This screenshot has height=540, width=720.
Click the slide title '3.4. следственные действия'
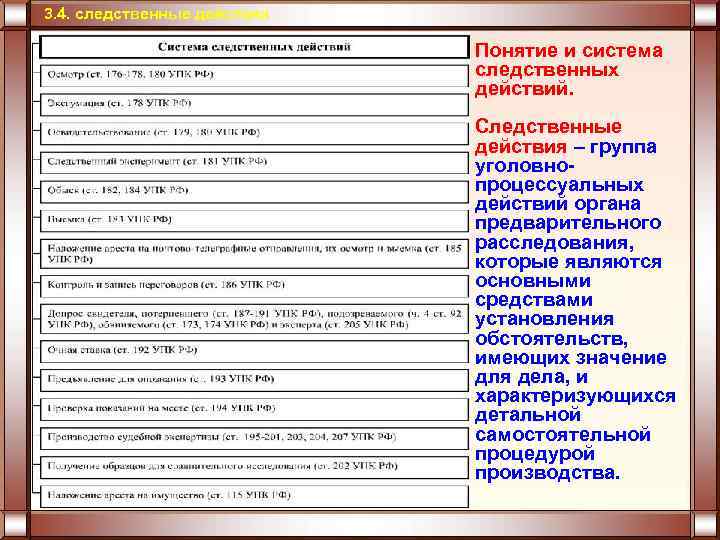(156, 14)
